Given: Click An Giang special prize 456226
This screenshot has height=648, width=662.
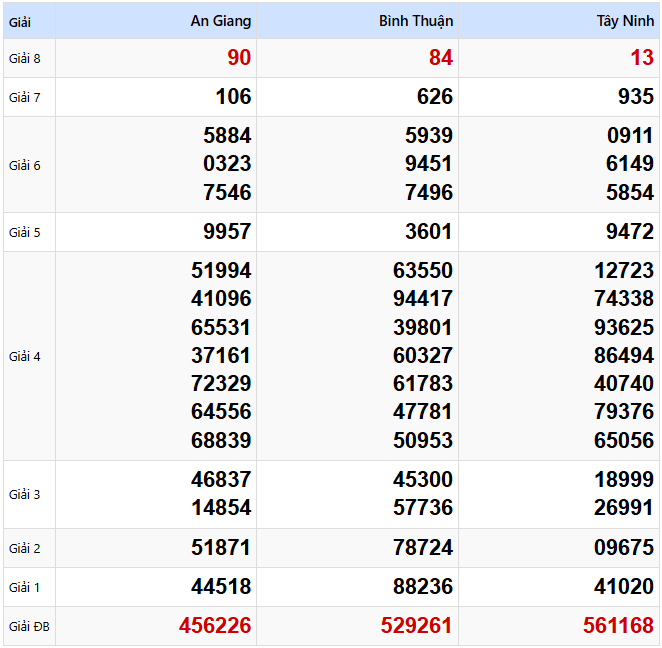Looking at the screenshot, I should (x=215, y=626).
